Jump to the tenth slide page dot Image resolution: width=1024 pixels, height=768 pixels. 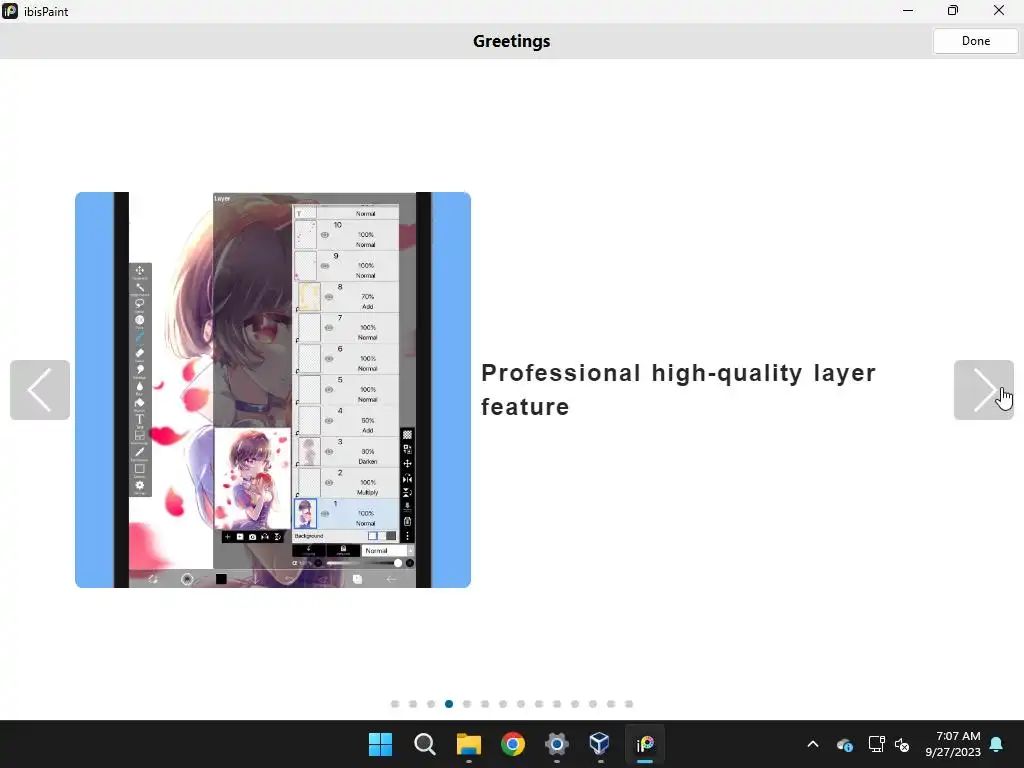tap(557, 704)
